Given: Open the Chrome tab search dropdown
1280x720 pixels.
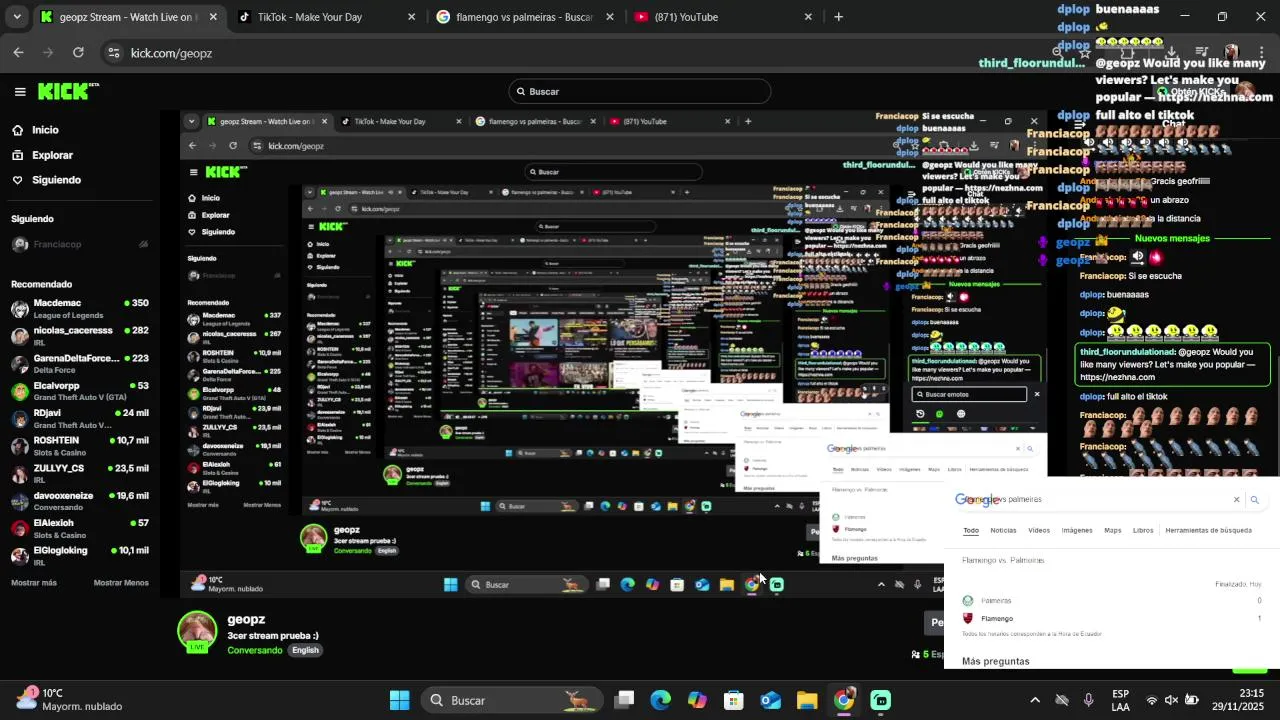Looking at the screenshot, I should point(16,17).
